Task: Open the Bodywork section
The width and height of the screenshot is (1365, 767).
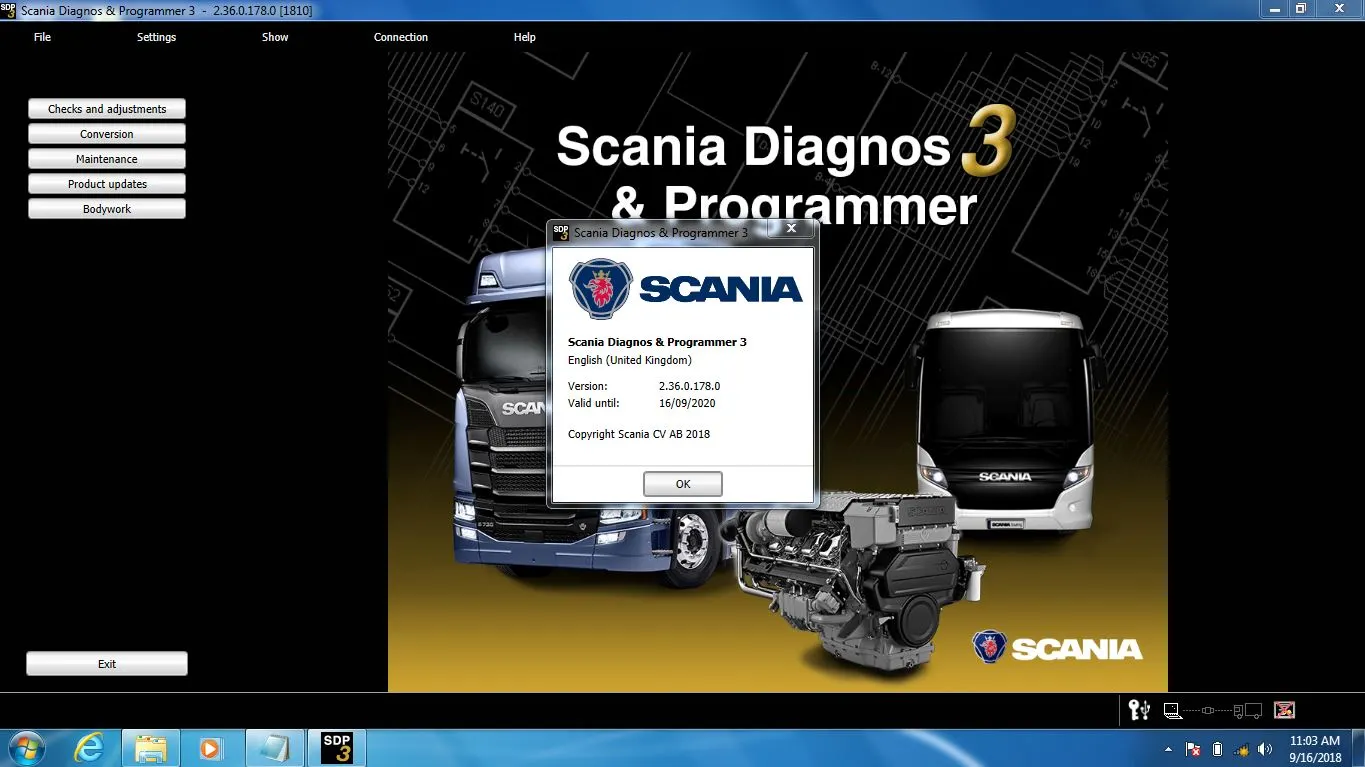Action: coord(107,209)
